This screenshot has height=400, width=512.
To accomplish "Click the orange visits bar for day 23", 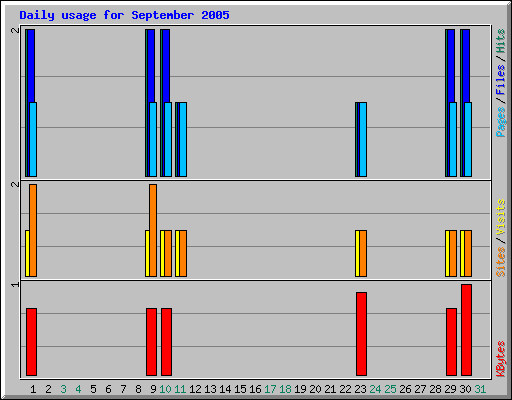I will click(x=363, y=253).
